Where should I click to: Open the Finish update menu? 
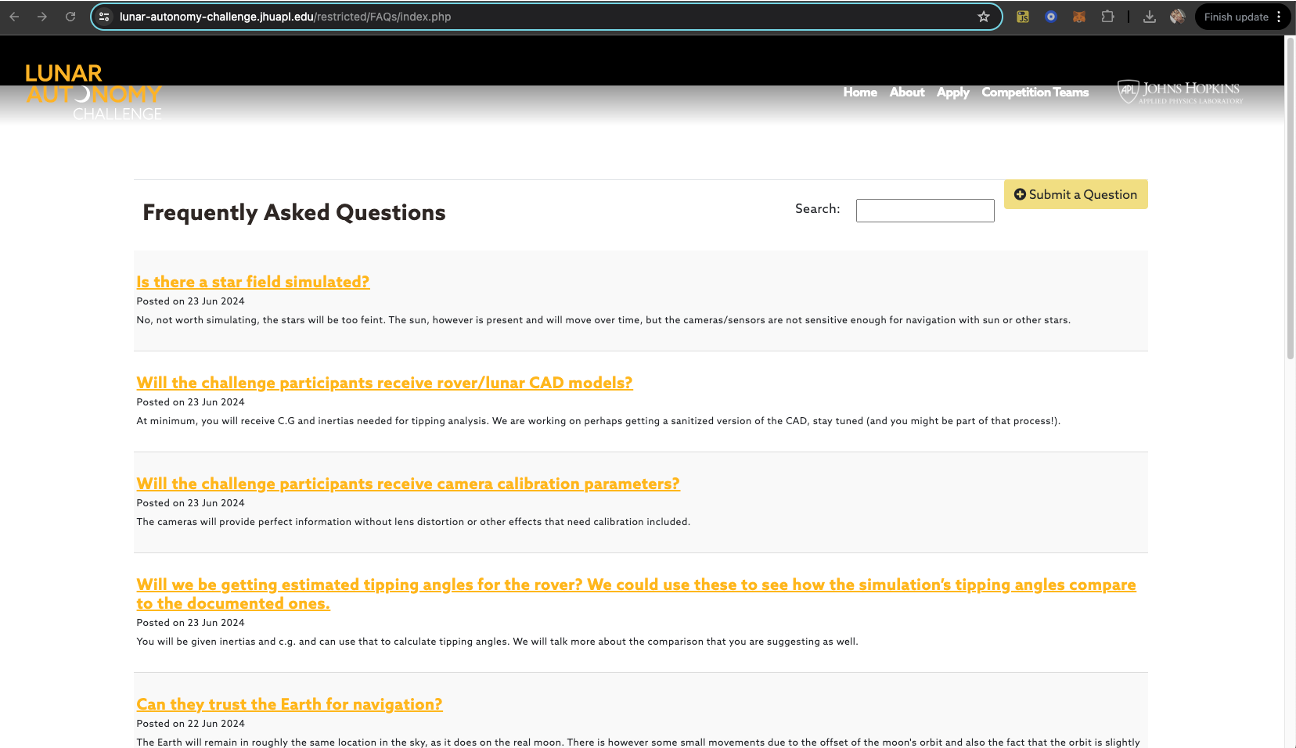click(x=1243, y=17)
